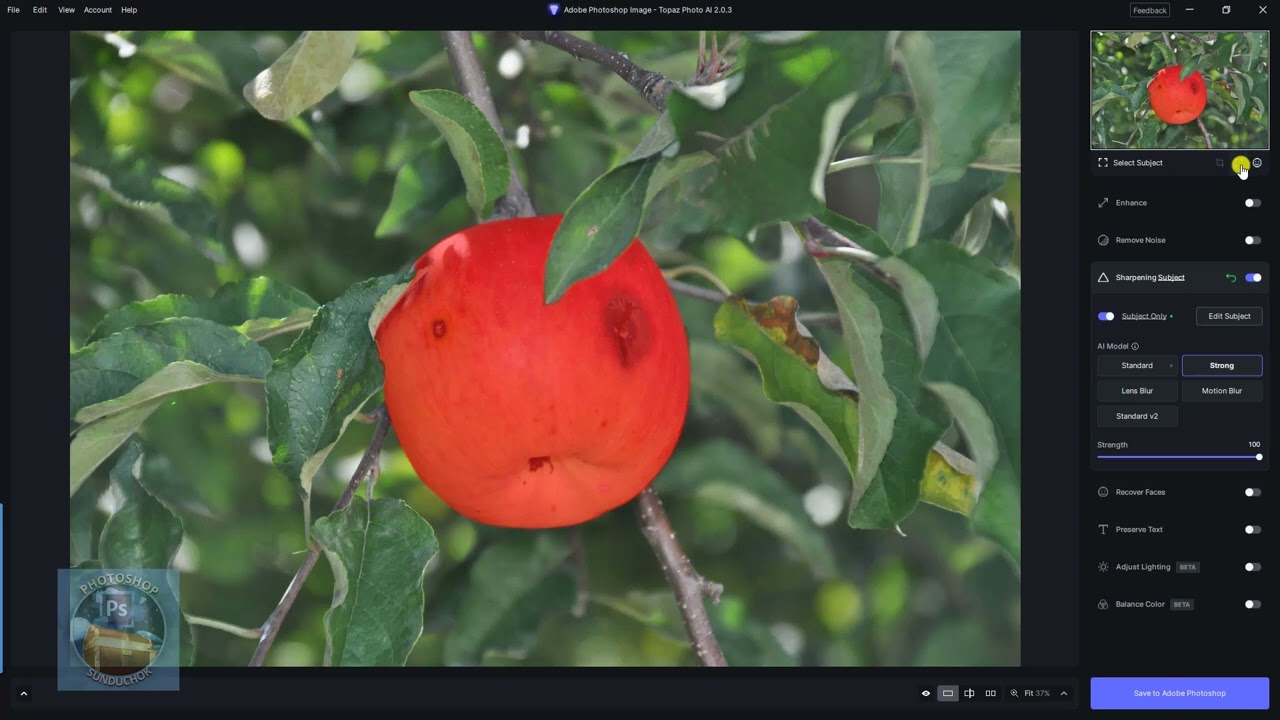Open the Account menu
The width and height of the screenshot is (1280, 720).
pos(98,10)
